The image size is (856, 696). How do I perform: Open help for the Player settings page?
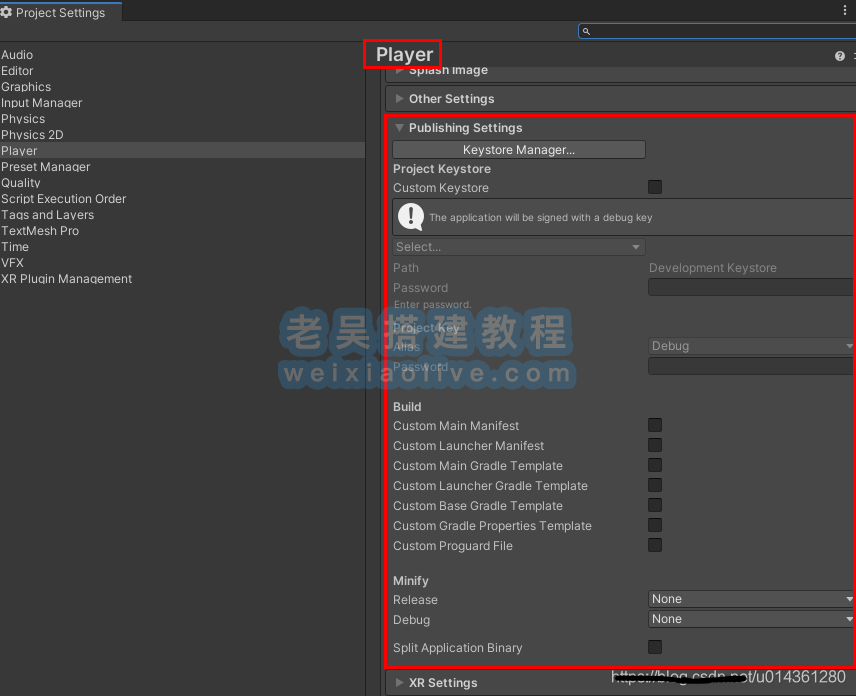pyautogui.click(x=838, y=55)
